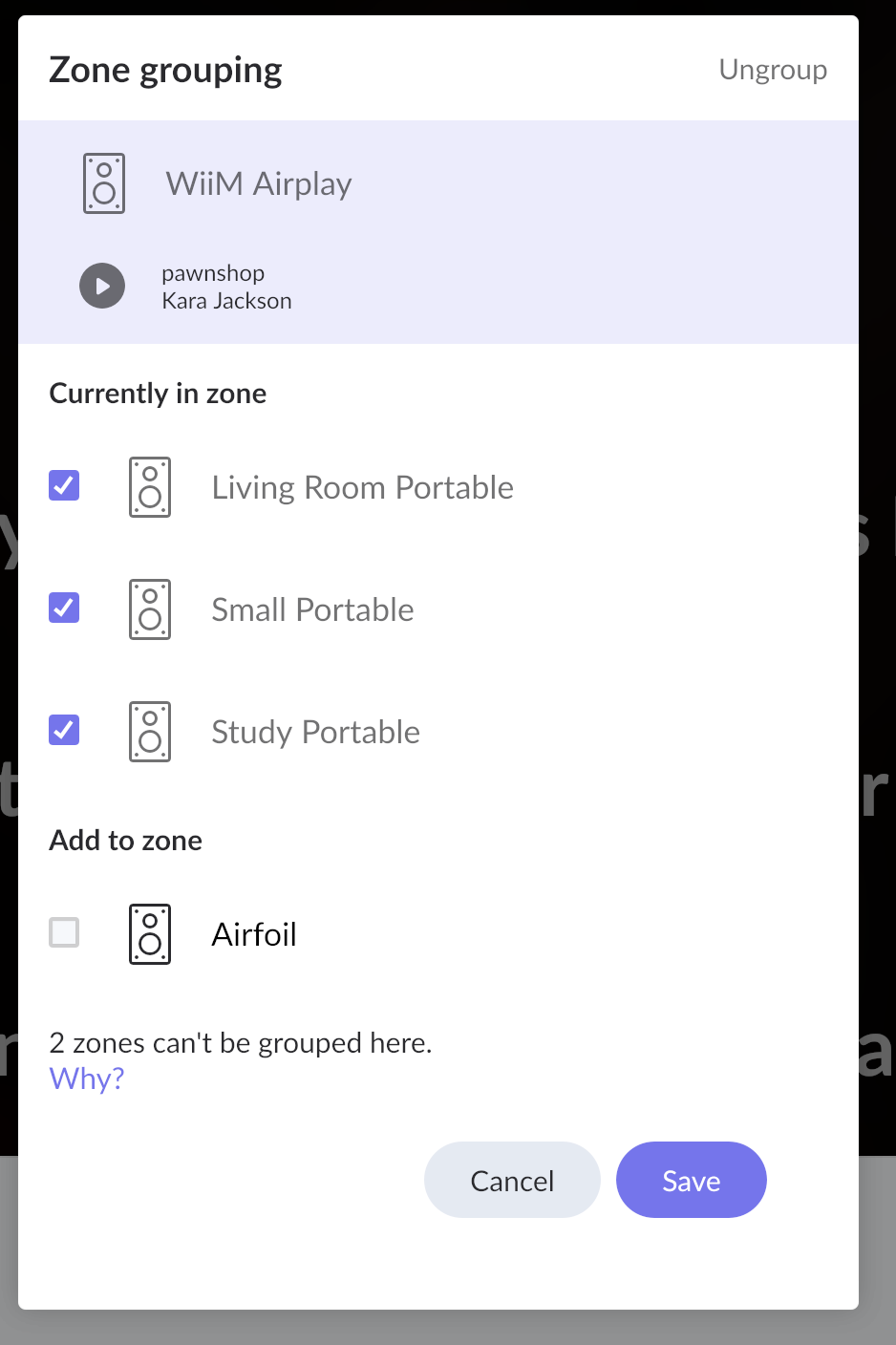Click the Study Portable speaker icon
The width and height of the screenshot is (896, 1345).
click(x=150, y=732)
